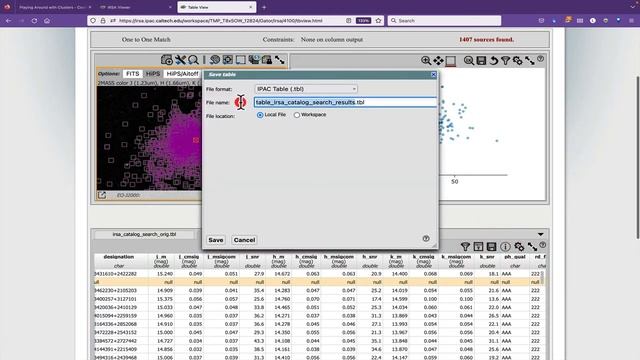This screenshot has width=640, height=360.
Task: Reset zoom on the plot
Action: point(469,61)
